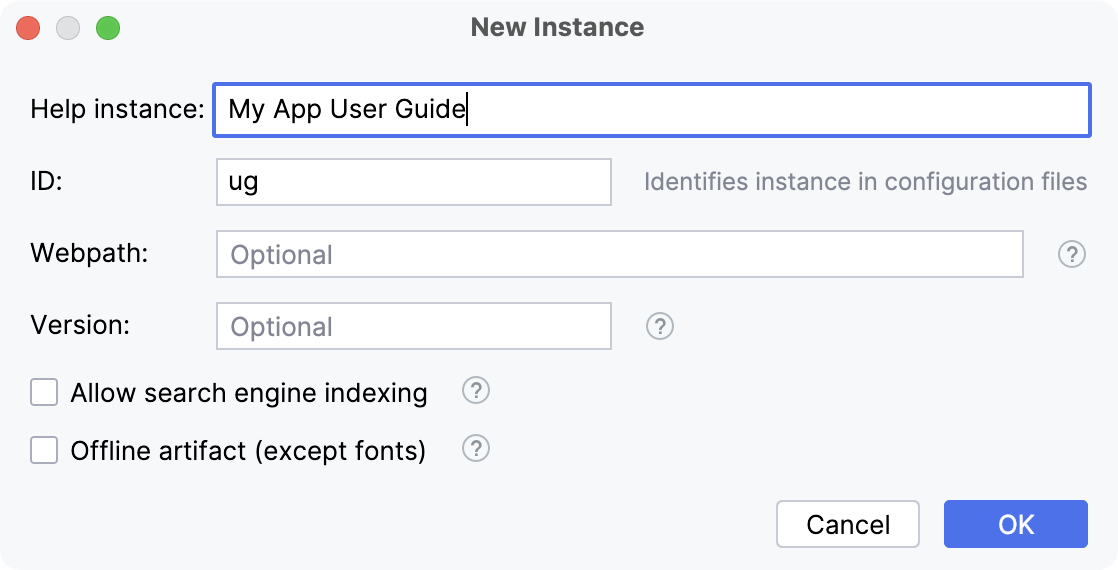1118x570 pixels.
Task: Minimize the dialog with the gray button
Action: click(x=68, y=28)
